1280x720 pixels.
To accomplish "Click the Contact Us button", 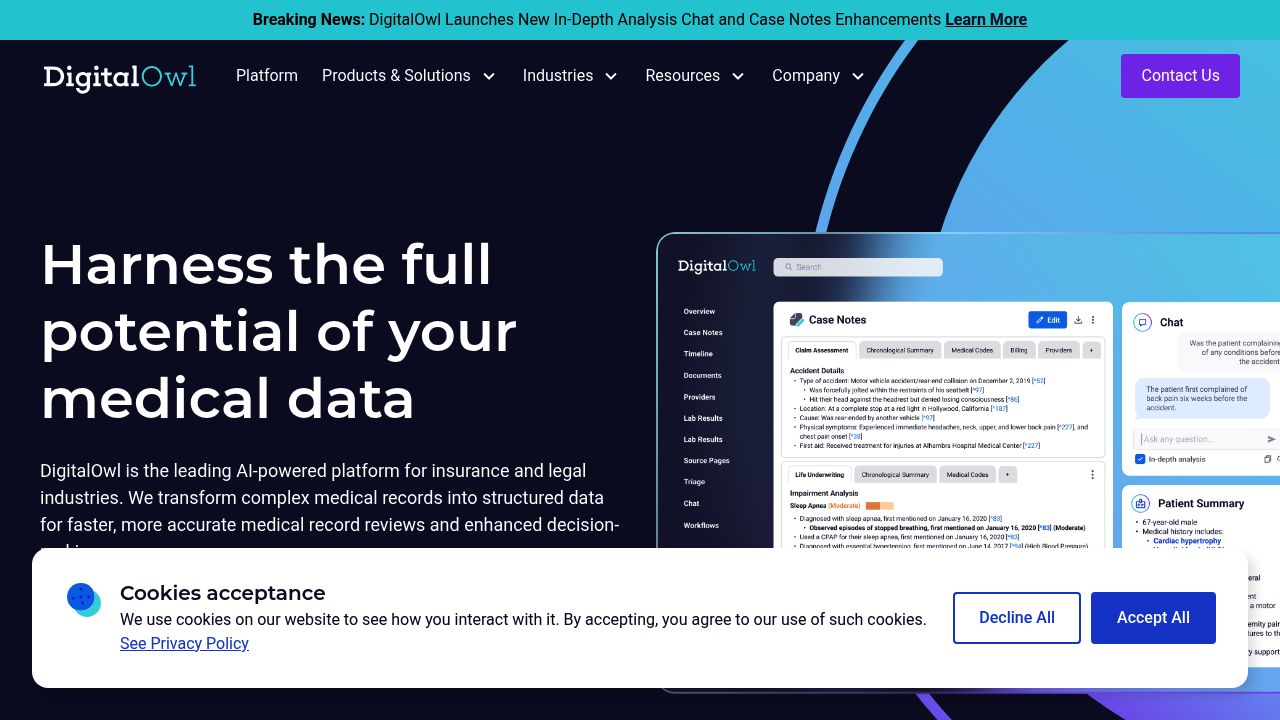I will [x=1180, y=76].
